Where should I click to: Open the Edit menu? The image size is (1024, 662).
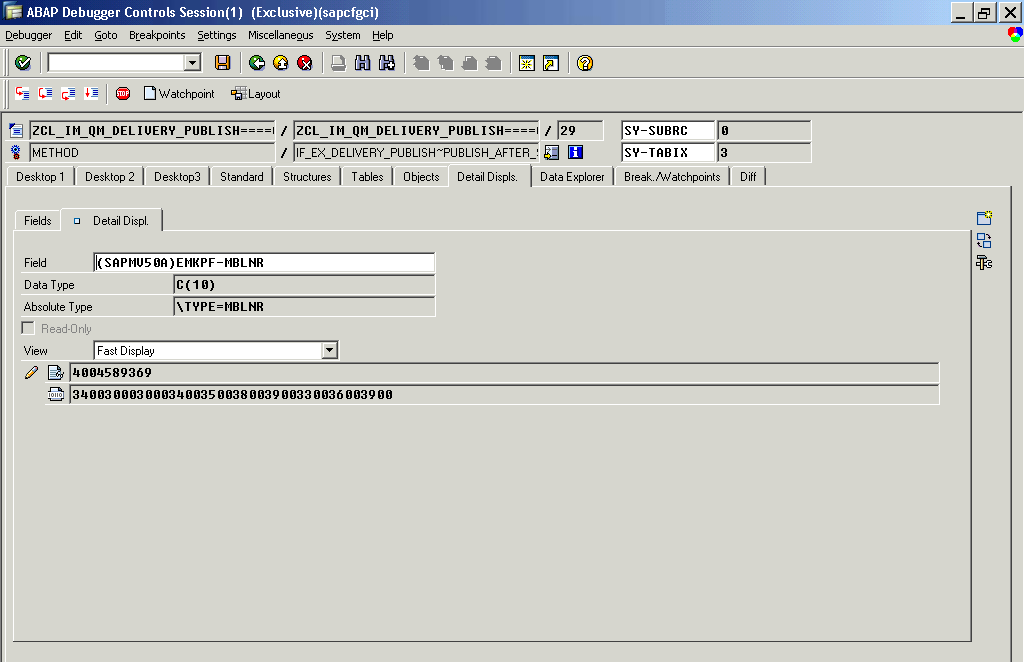(73, 35)
